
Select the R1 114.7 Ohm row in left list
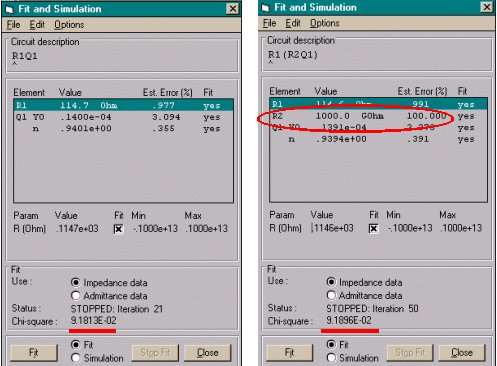point(123,105)
